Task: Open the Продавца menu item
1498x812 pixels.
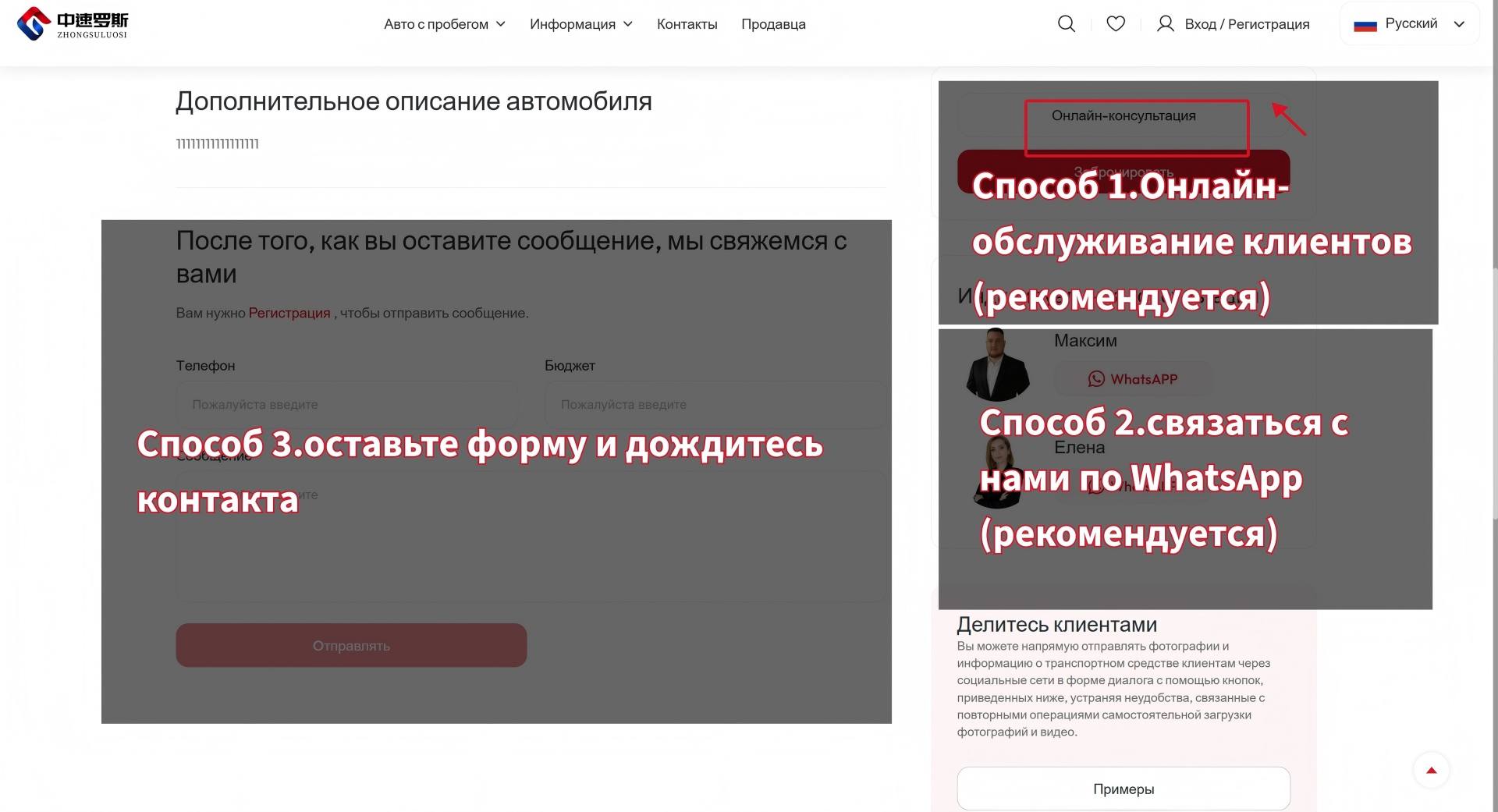Action: 773,24
